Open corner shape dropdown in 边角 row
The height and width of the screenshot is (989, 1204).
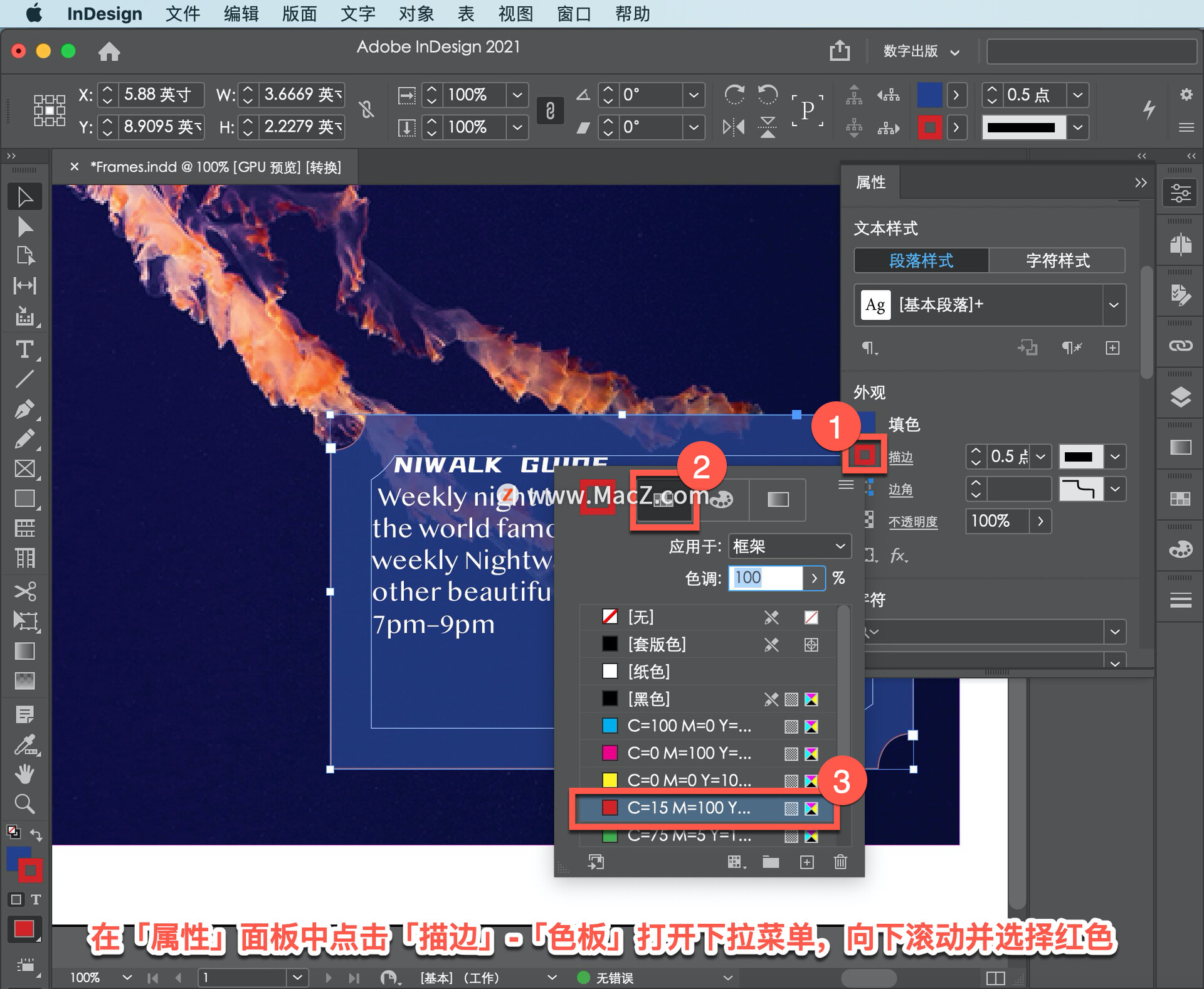[x=1114, y=489]
